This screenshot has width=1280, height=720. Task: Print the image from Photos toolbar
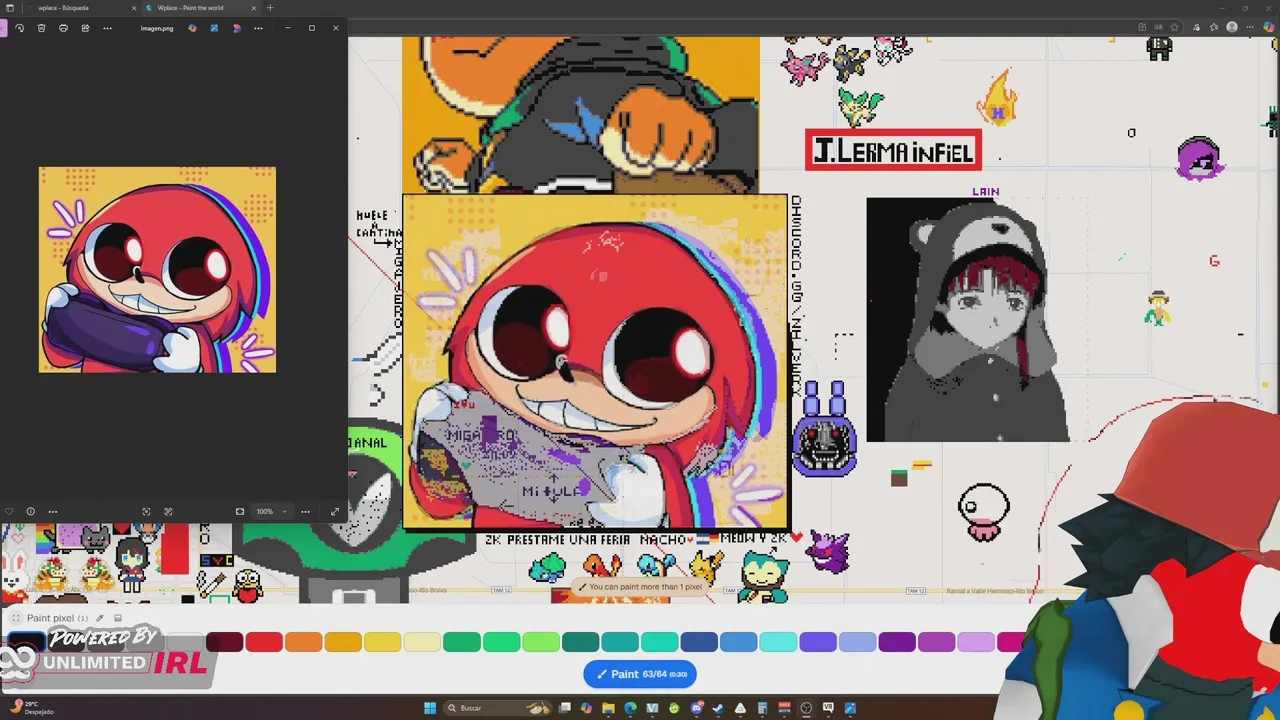(x=63, y=28)
